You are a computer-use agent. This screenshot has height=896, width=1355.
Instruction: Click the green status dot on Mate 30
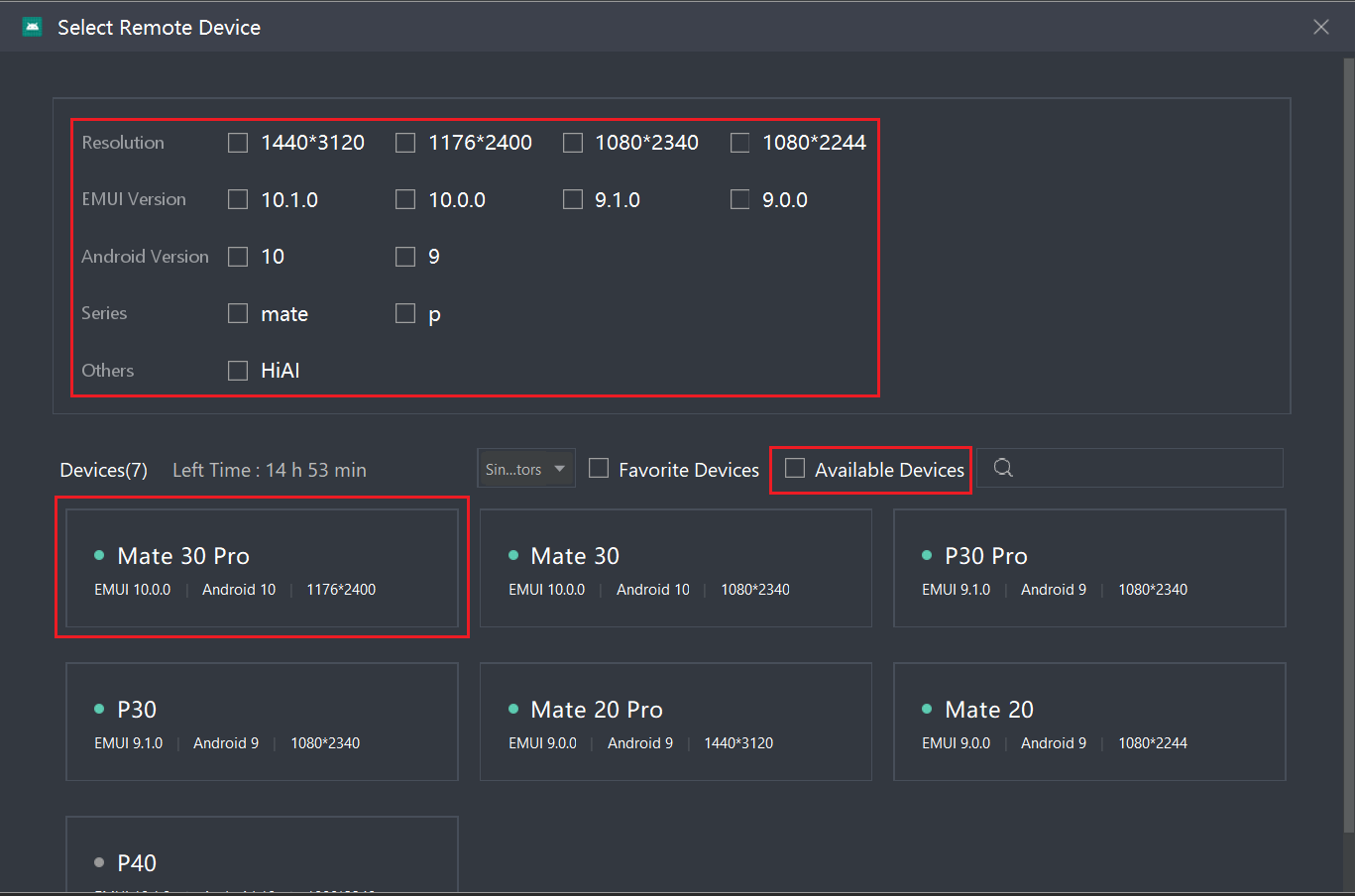pos(513,556)
